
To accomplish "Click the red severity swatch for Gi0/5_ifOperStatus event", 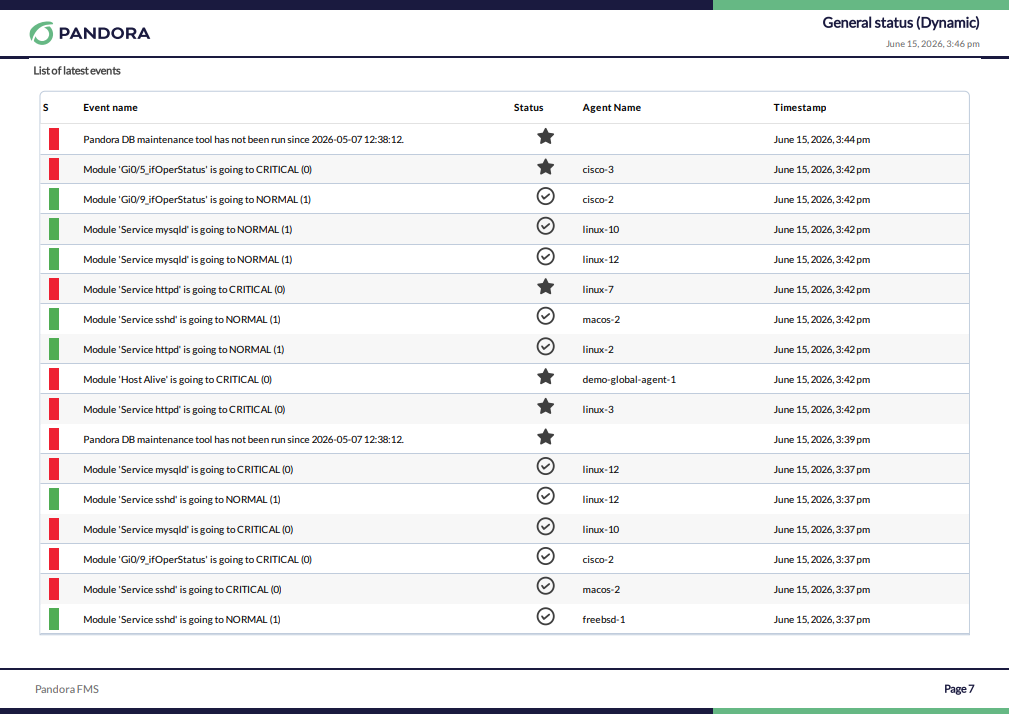I will coord(54,169).
